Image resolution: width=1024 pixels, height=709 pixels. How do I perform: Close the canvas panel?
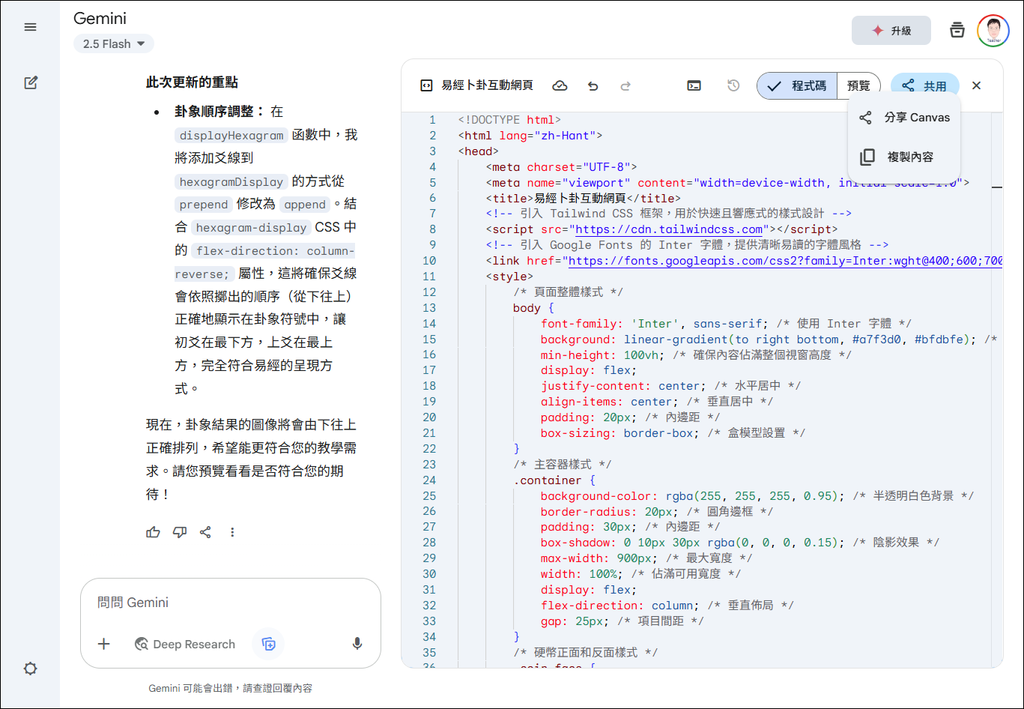coord(976,86)
